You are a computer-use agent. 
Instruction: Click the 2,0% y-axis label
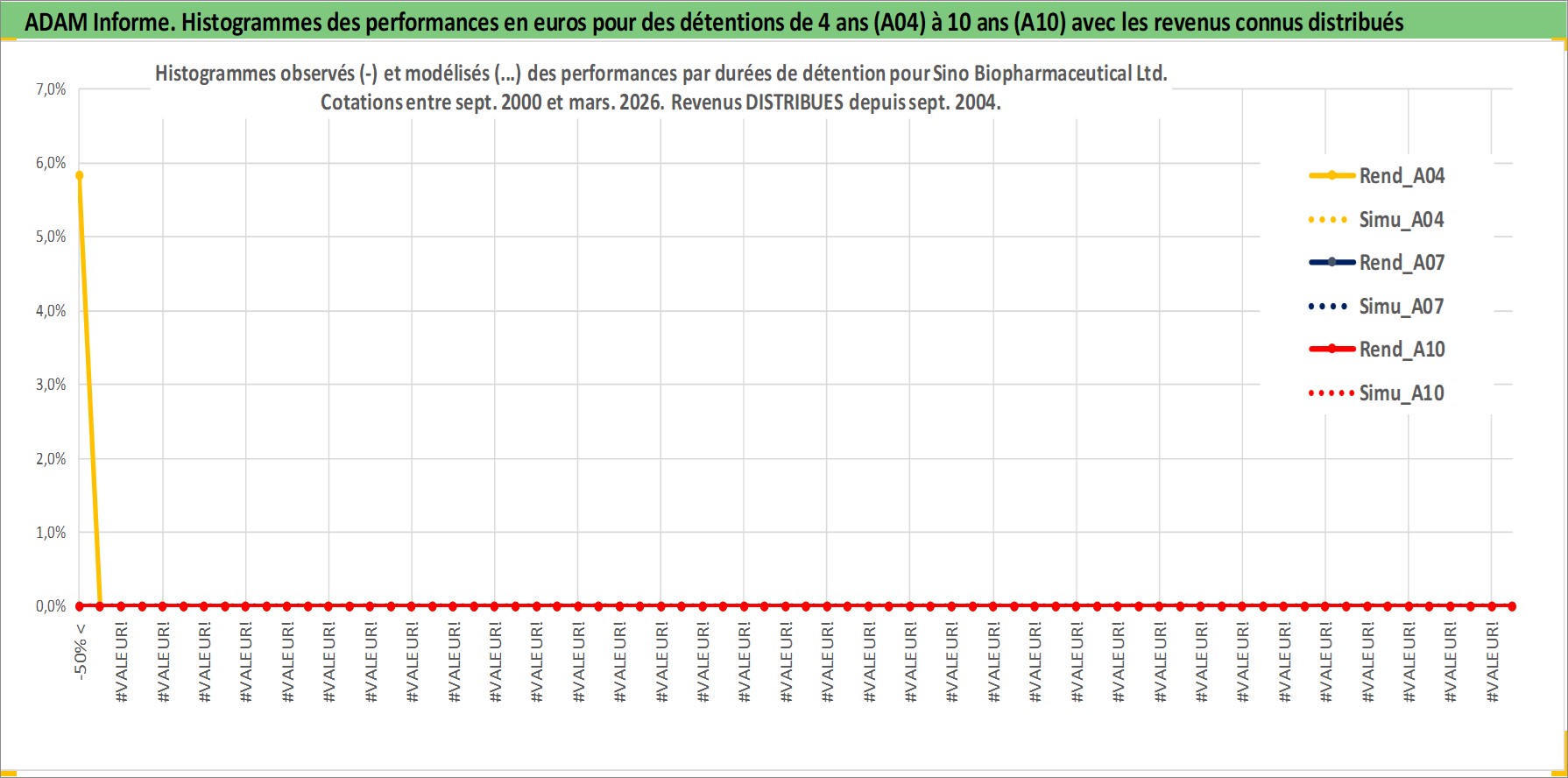(51, 459)
